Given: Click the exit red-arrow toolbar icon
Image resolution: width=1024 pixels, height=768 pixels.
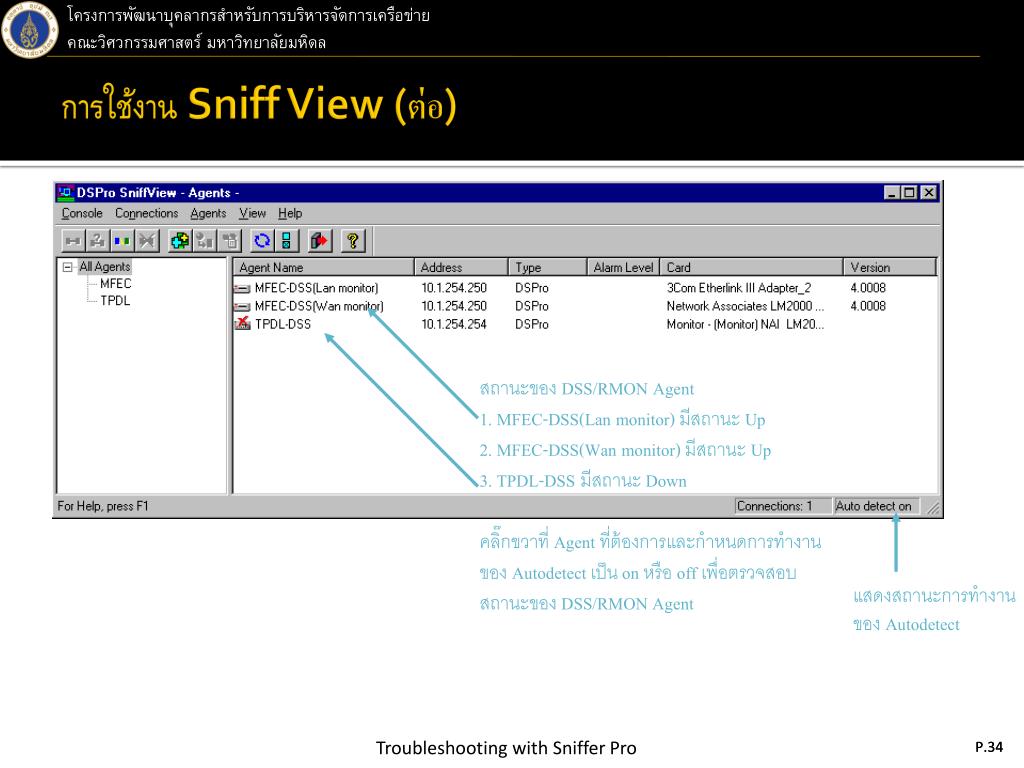Looking at the screenshot, I should click(319, 241).
